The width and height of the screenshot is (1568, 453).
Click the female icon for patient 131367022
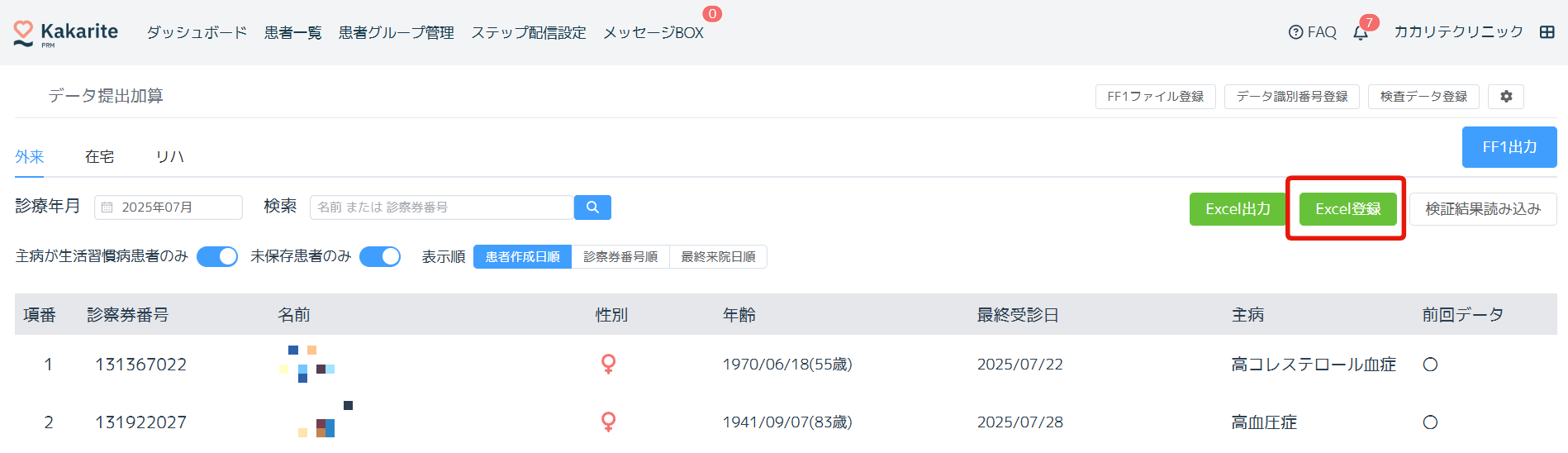click(x=609, y=364)
